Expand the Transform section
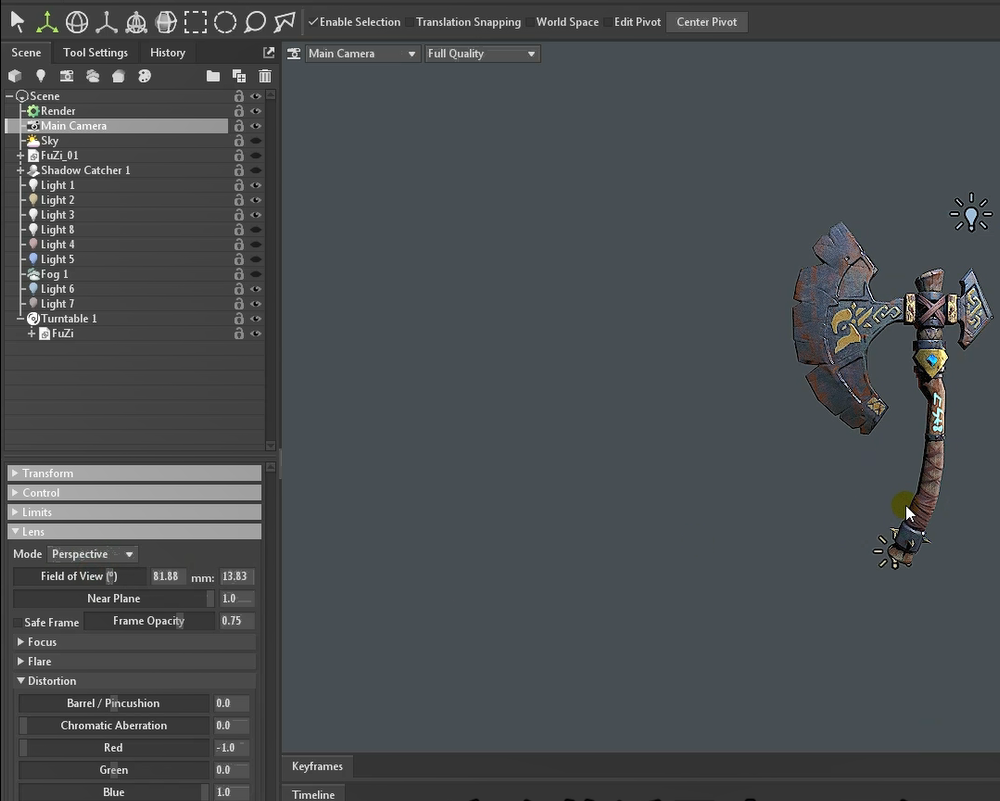Viewport: 1000px width, 801px height. coord(48,473)
